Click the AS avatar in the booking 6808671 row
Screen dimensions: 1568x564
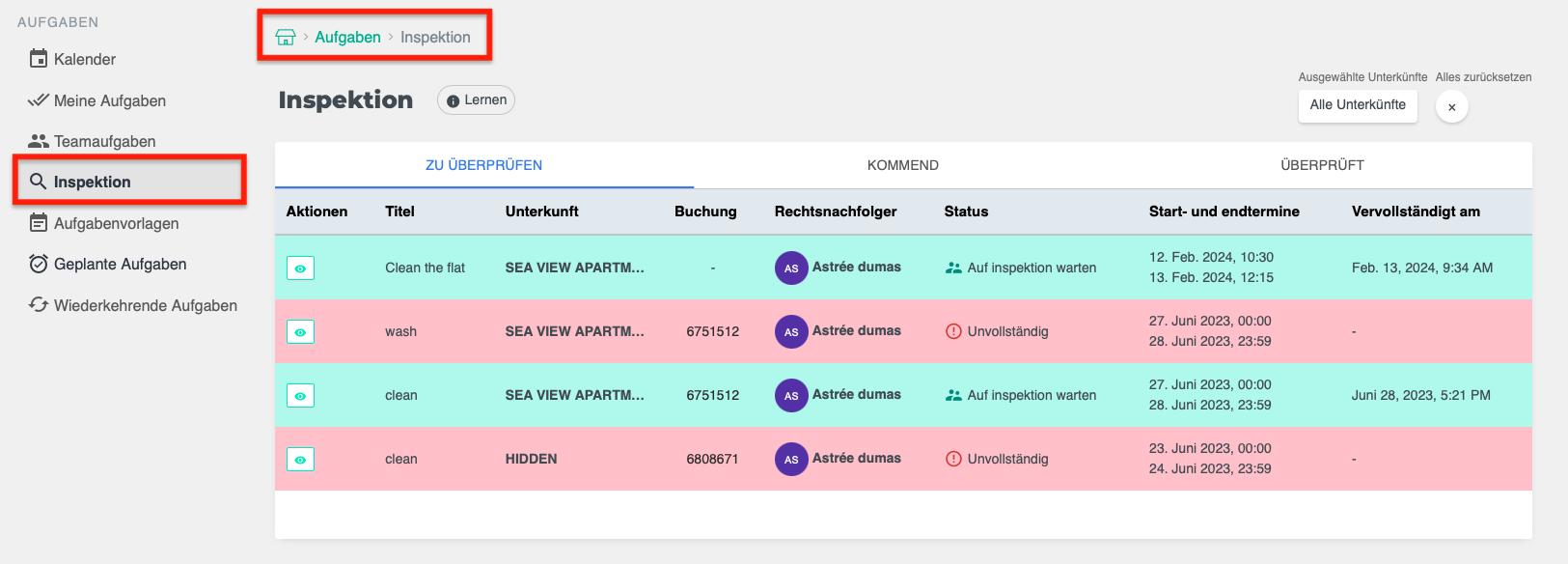point(791,460)
